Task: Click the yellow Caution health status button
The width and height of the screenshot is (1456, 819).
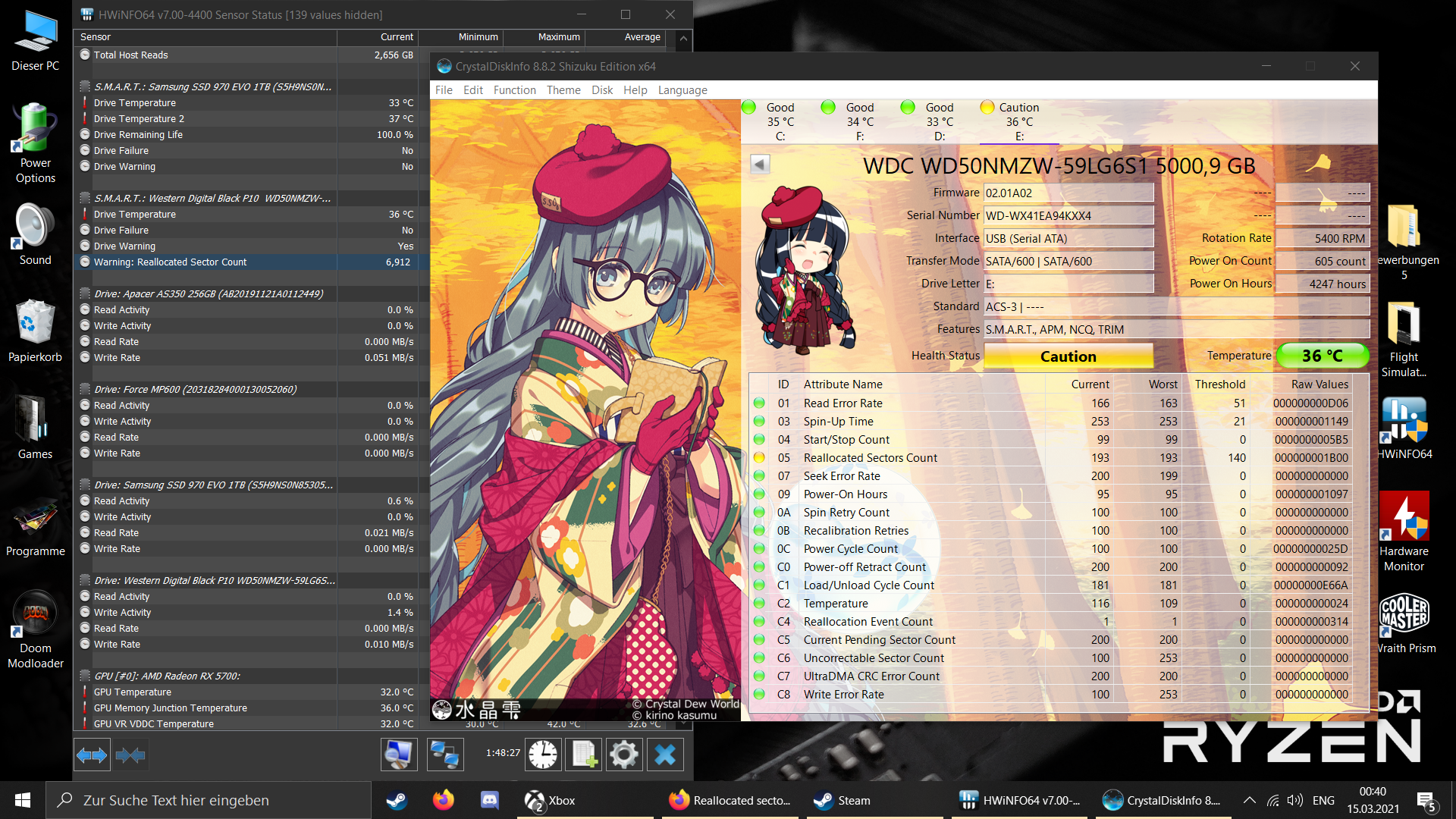Action: pos(1068,356)
